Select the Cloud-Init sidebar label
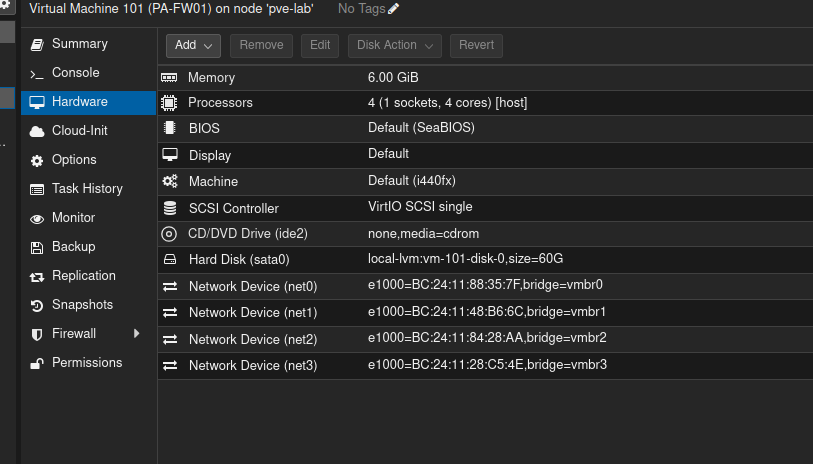The width and height of the screenshot is (813, 464). [79, 131]
